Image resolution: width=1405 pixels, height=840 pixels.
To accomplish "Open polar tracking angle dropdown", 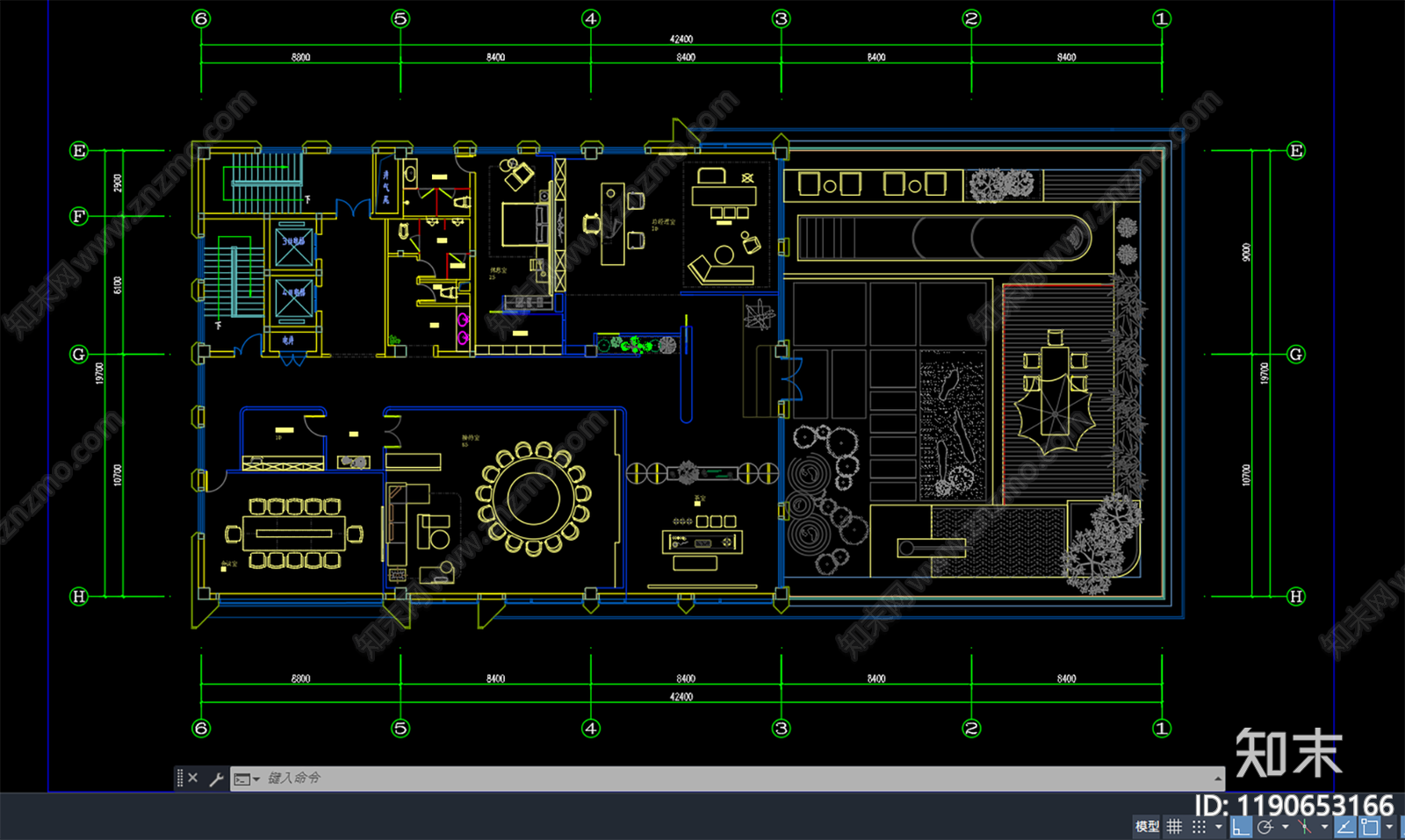I will click(x=1285, y=827).
